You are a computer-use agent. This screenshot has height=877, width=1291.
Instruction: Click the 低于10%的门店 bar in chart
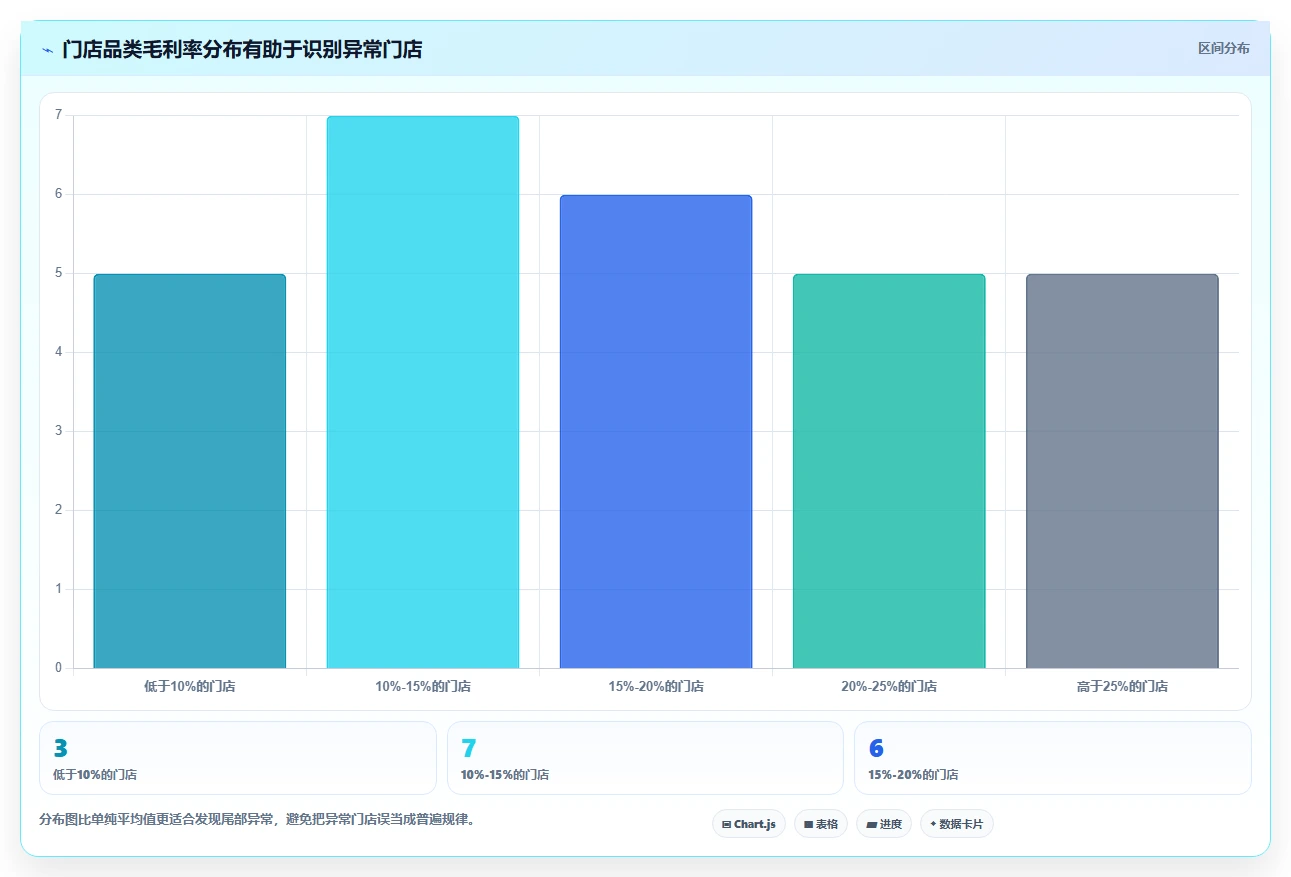pos(190,471)
